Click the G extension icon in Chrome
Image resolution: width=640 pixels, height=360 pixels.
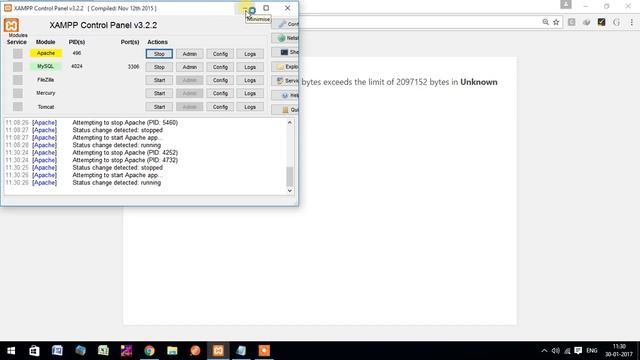616,22
